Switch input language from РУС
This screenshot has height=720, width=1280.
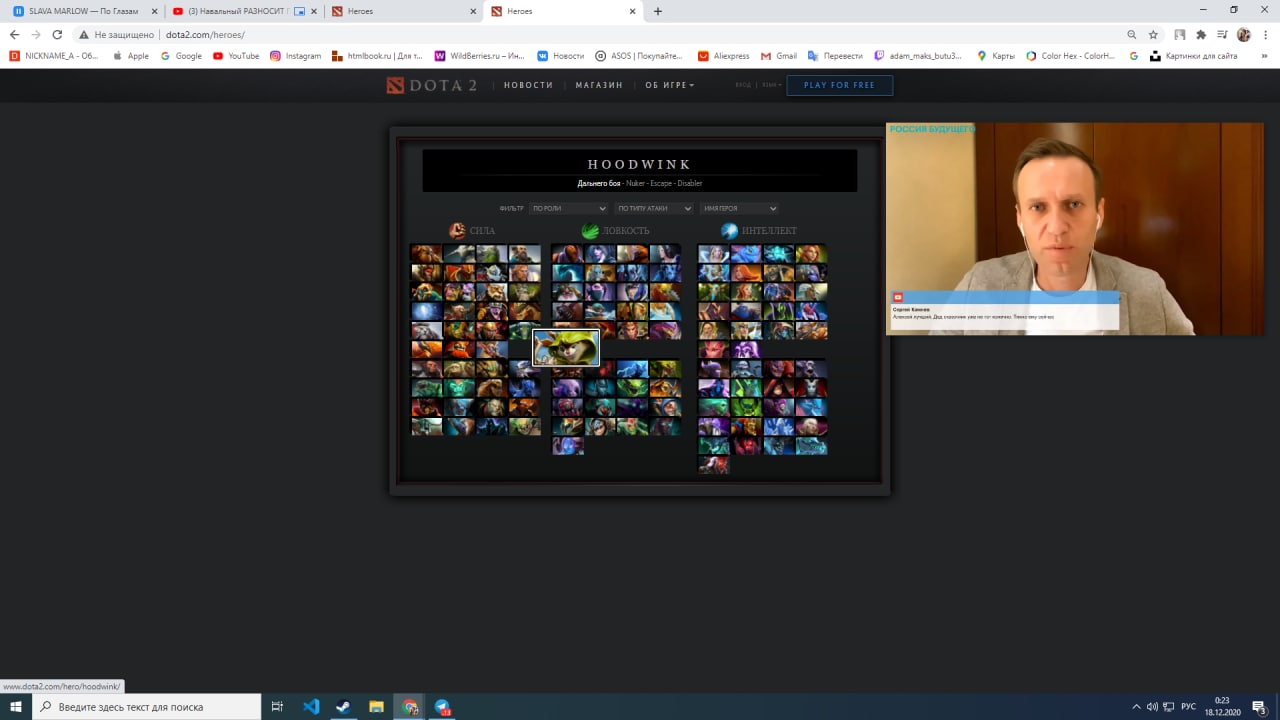point(1188,706)
